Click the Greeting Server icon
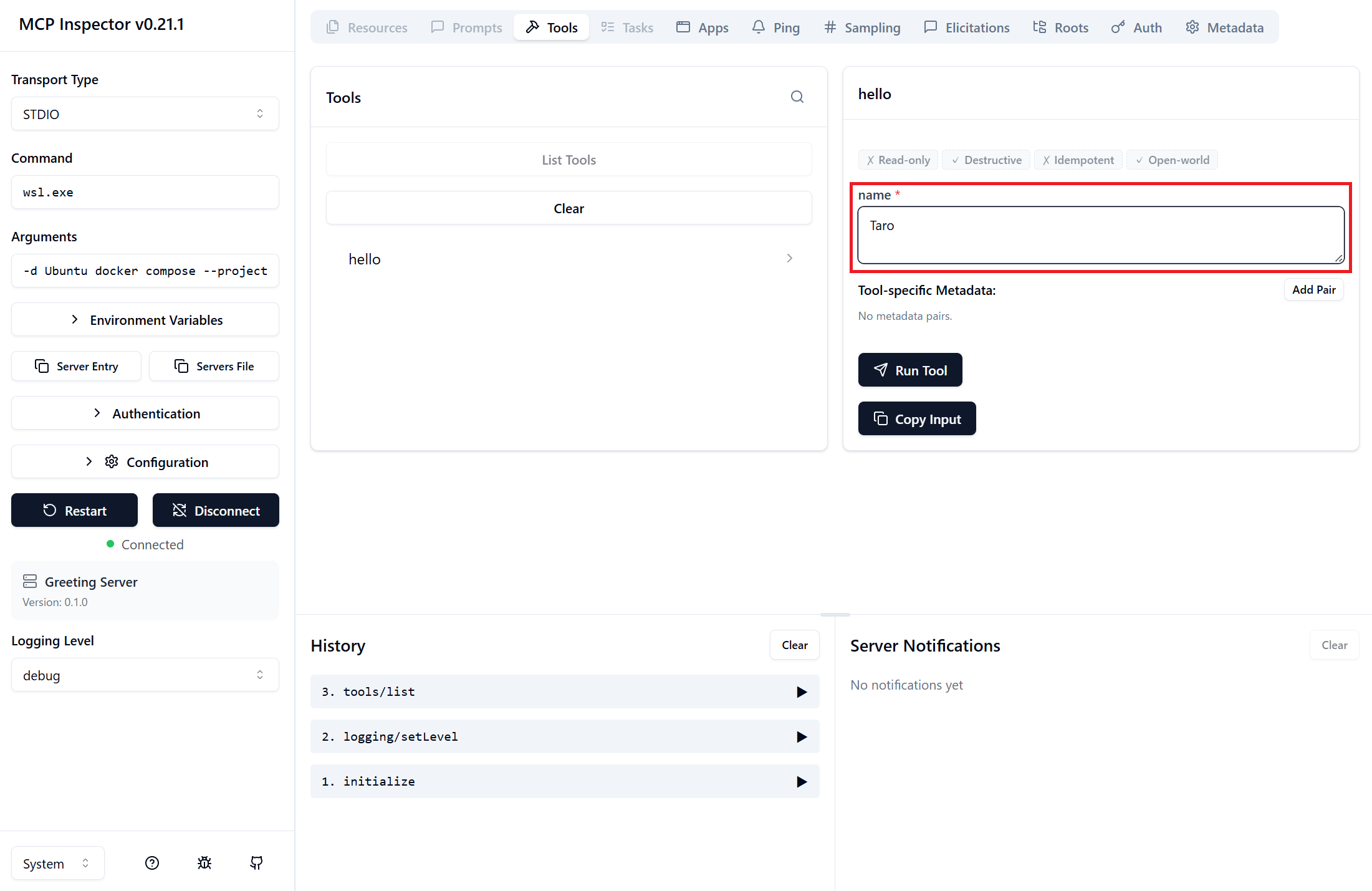 (x=30, y=581)
